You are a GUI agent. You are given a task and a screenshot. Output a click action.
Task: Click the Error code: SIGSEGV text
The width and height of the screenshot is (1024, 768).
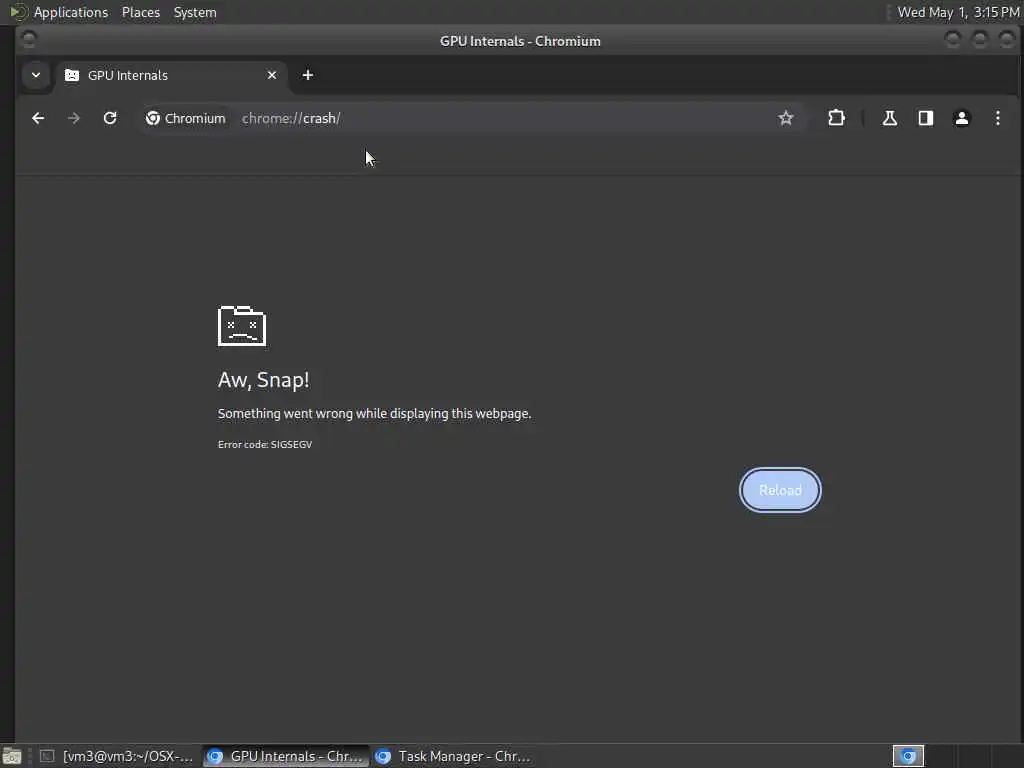tap(264, 445)
